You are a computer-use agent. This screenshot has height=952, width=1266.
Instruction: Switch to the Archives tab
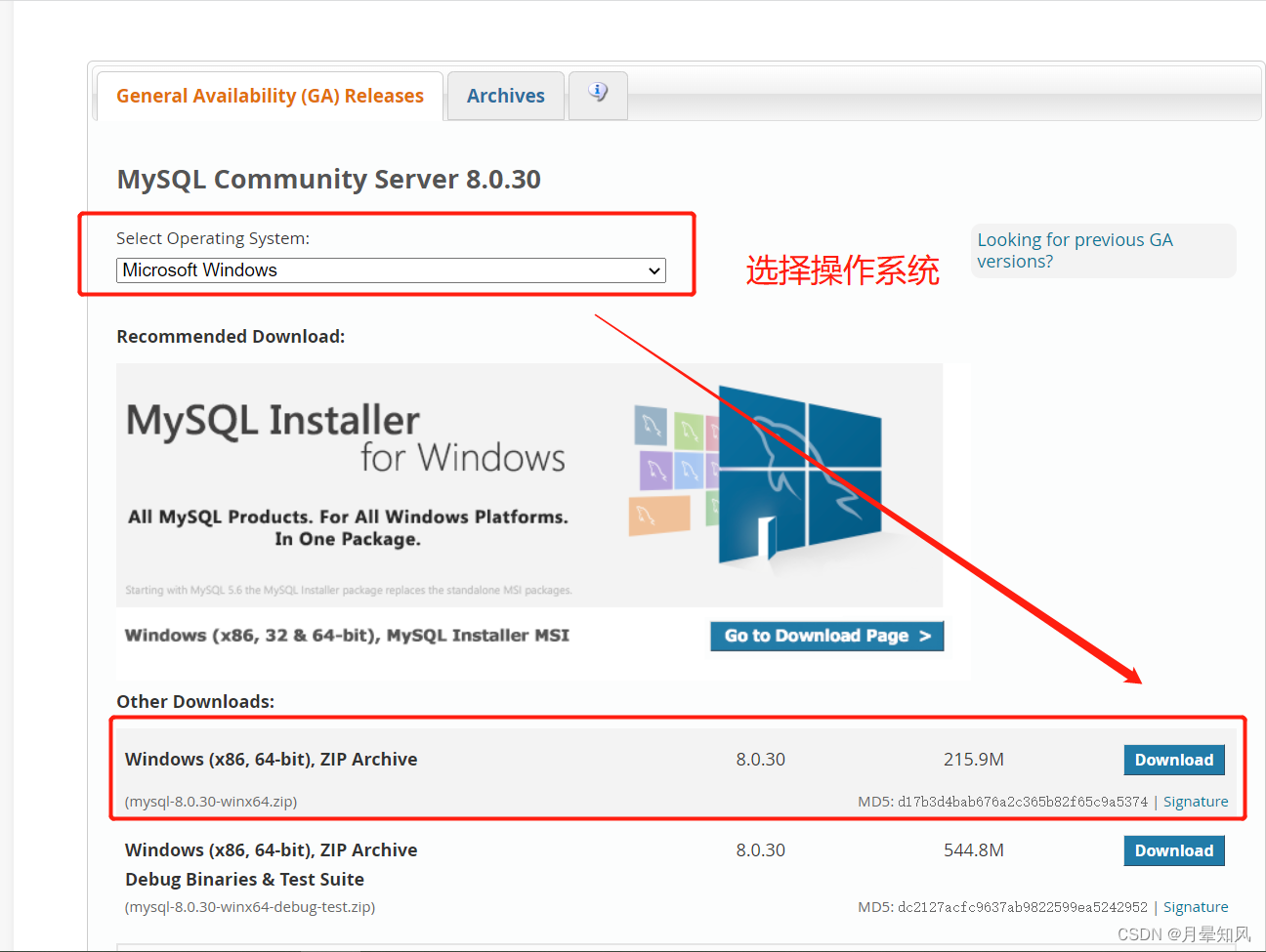[x=505, y=96]
